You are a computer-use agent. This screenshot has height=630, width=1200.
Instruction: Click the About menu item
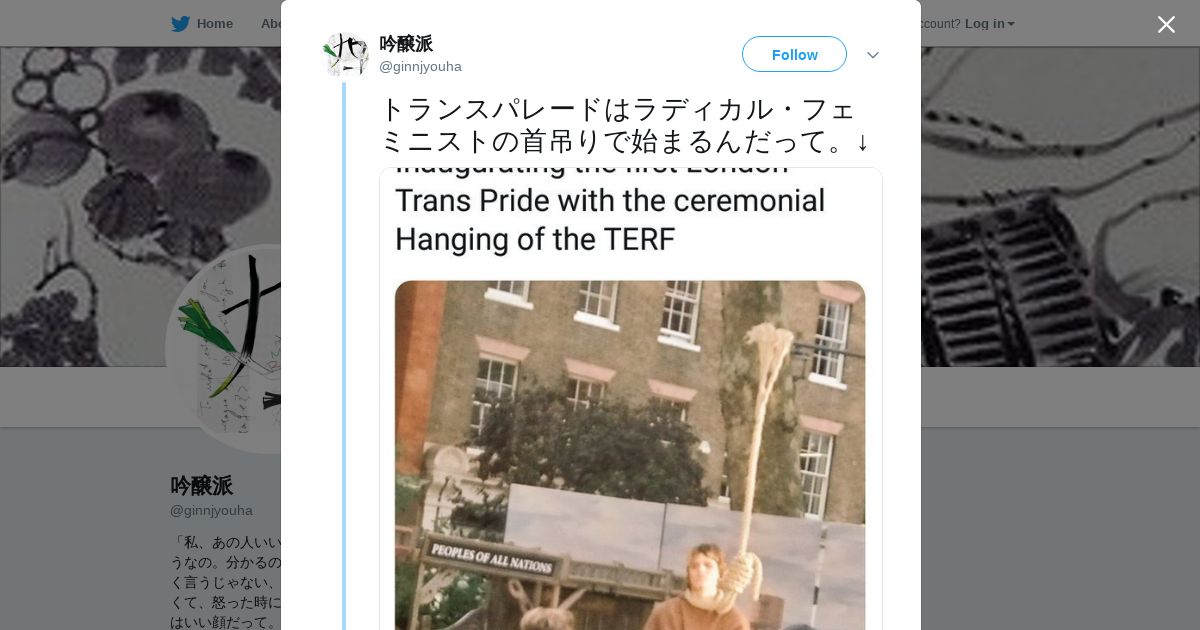[x=270, y=24]
